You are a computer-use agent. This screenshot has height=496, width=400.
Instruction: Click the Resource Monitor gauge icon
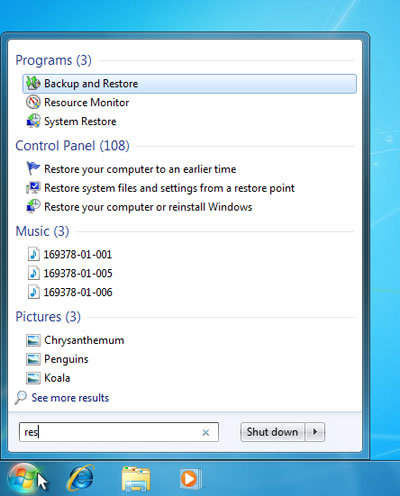33,102
